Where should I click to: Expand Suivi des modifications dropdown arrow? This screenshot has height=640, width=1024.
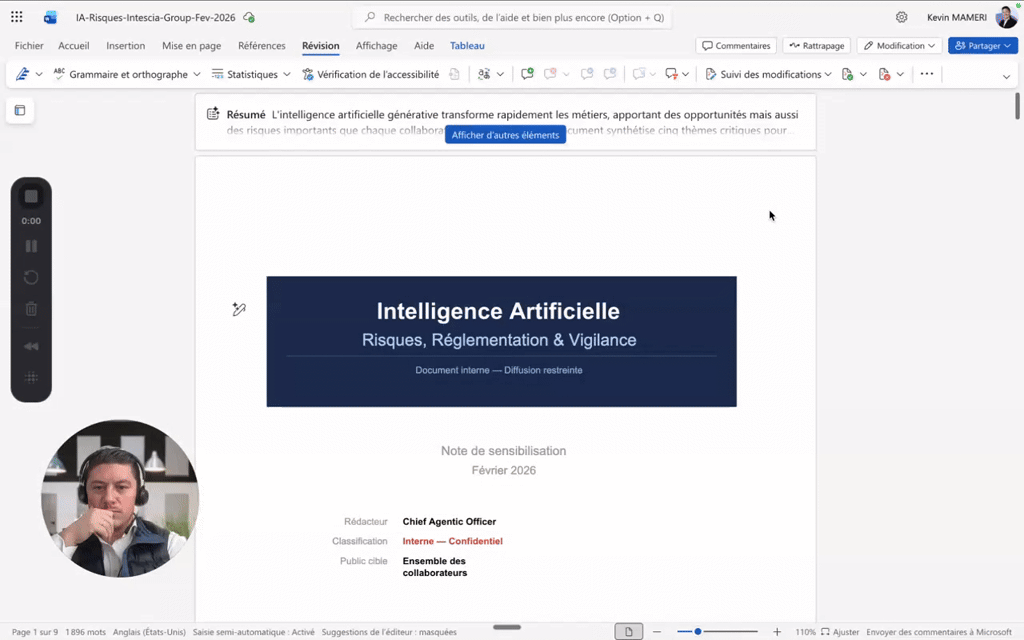[x=828, y=74]
